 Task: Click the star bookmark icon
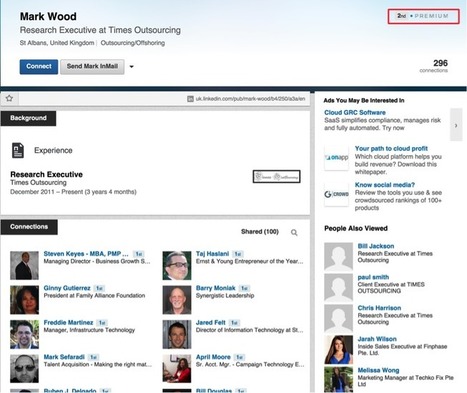point(9,98)
